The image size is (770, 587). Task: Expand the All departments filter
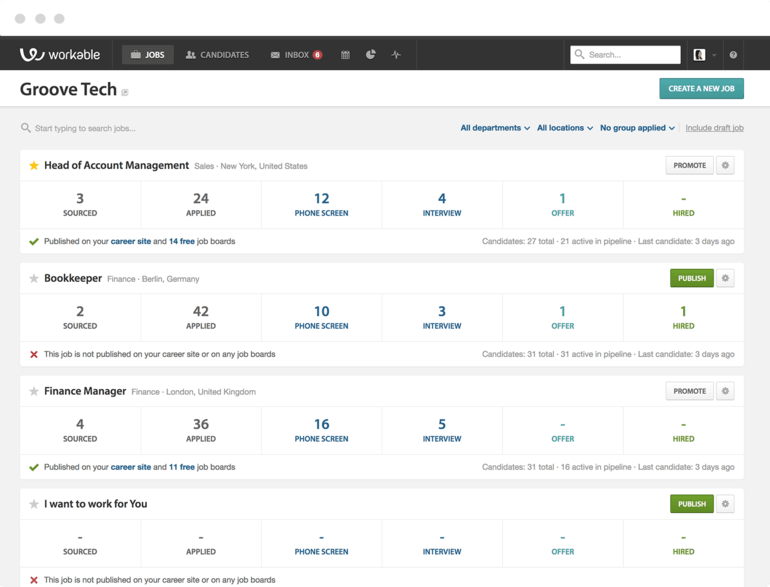495,128
